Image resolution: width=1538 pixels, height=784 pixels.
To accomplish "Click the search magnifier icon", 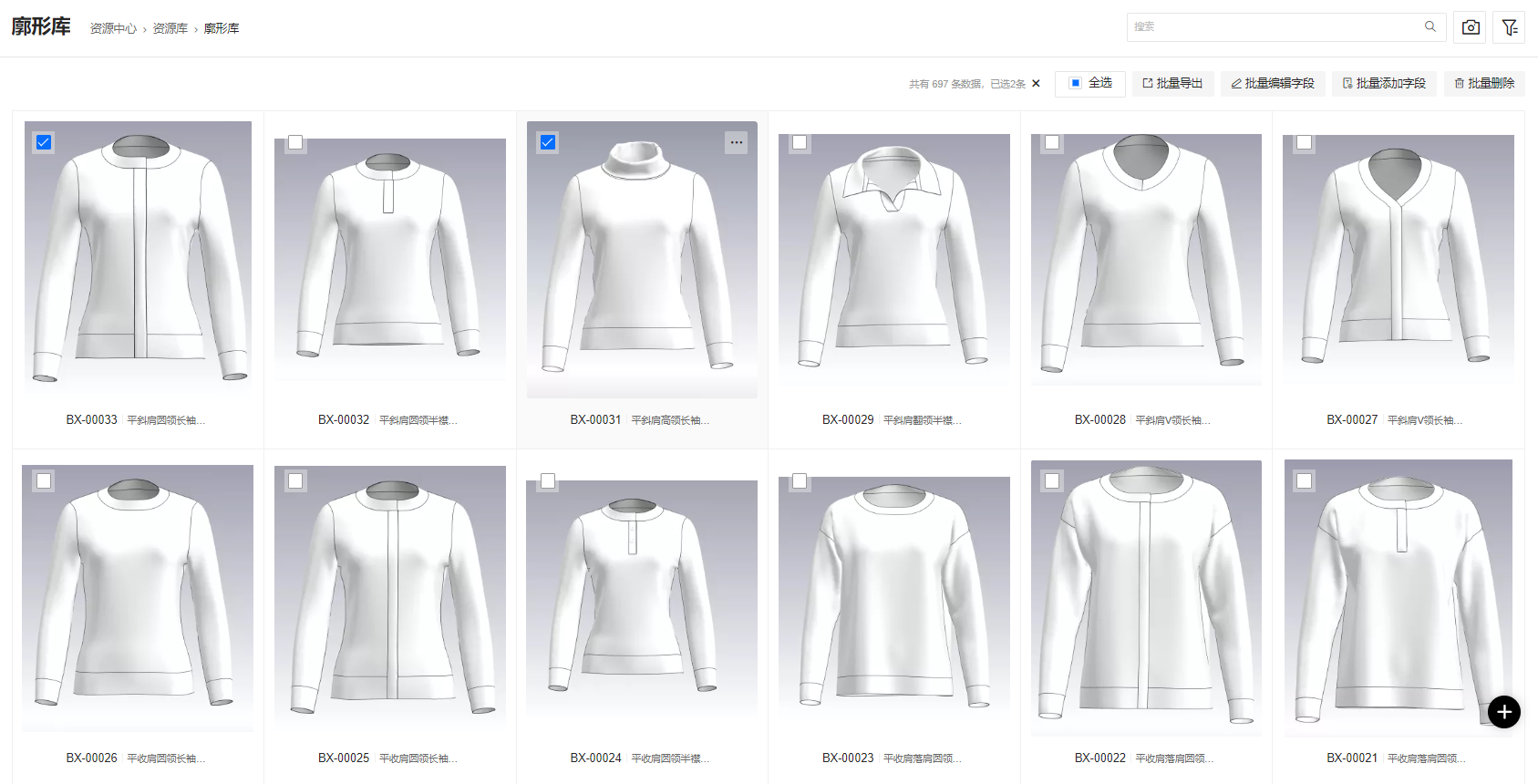I will click(x=1430, y=26).
